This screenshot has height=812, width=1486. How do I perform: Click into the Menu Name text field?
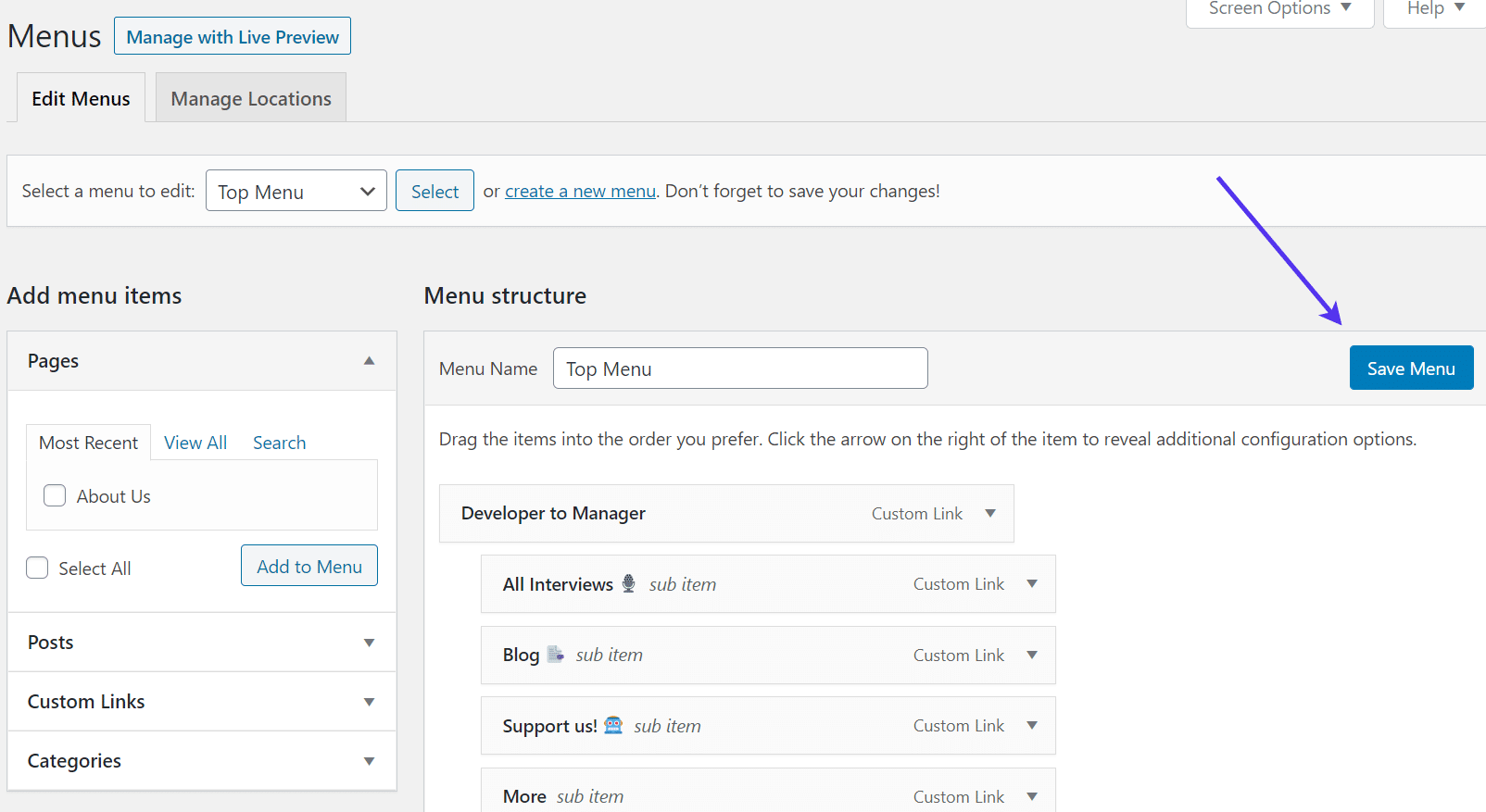pos(740,369)
